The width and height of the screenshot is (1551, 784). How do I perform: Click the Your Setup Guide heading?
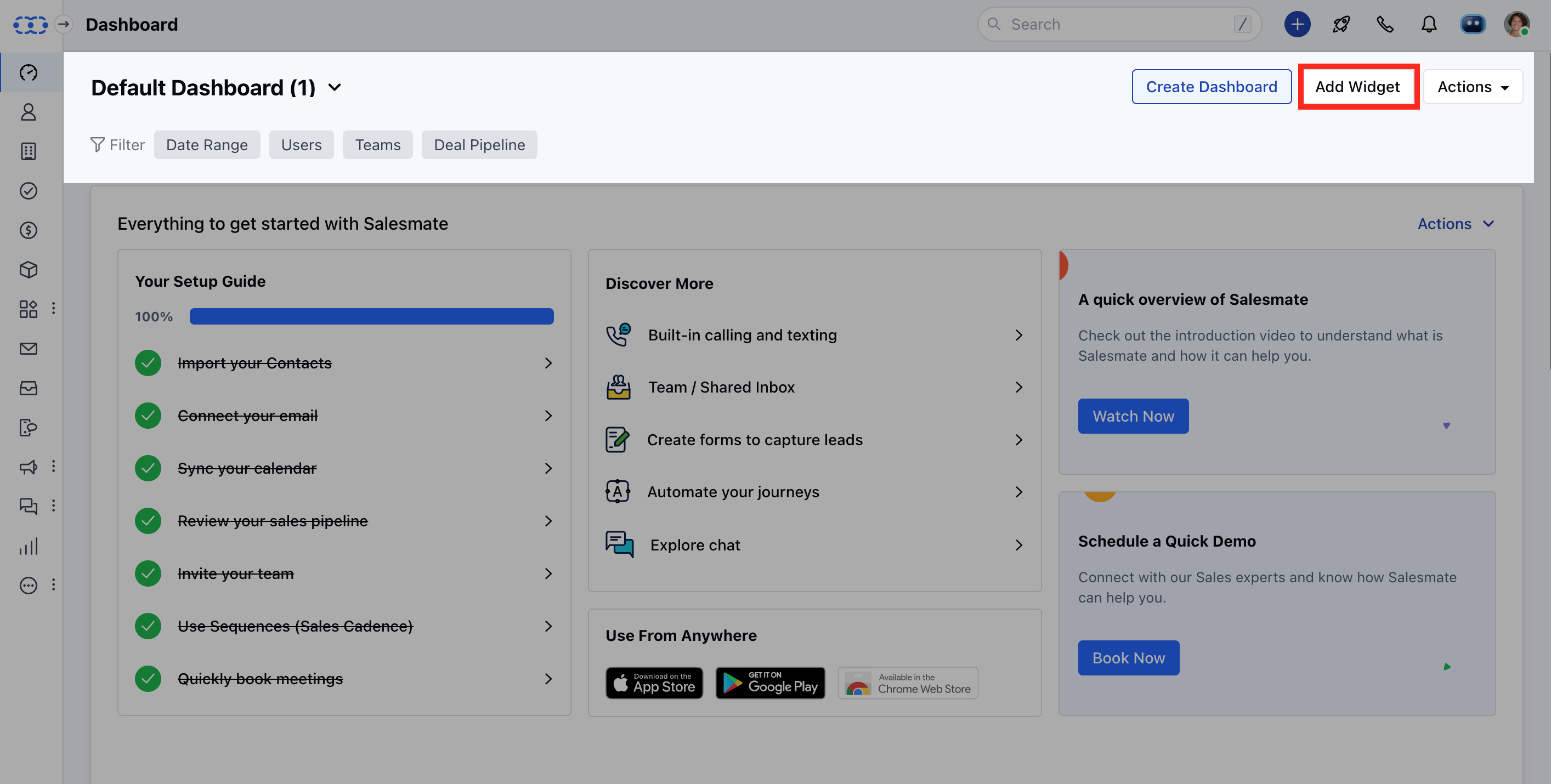coord(201,281)
